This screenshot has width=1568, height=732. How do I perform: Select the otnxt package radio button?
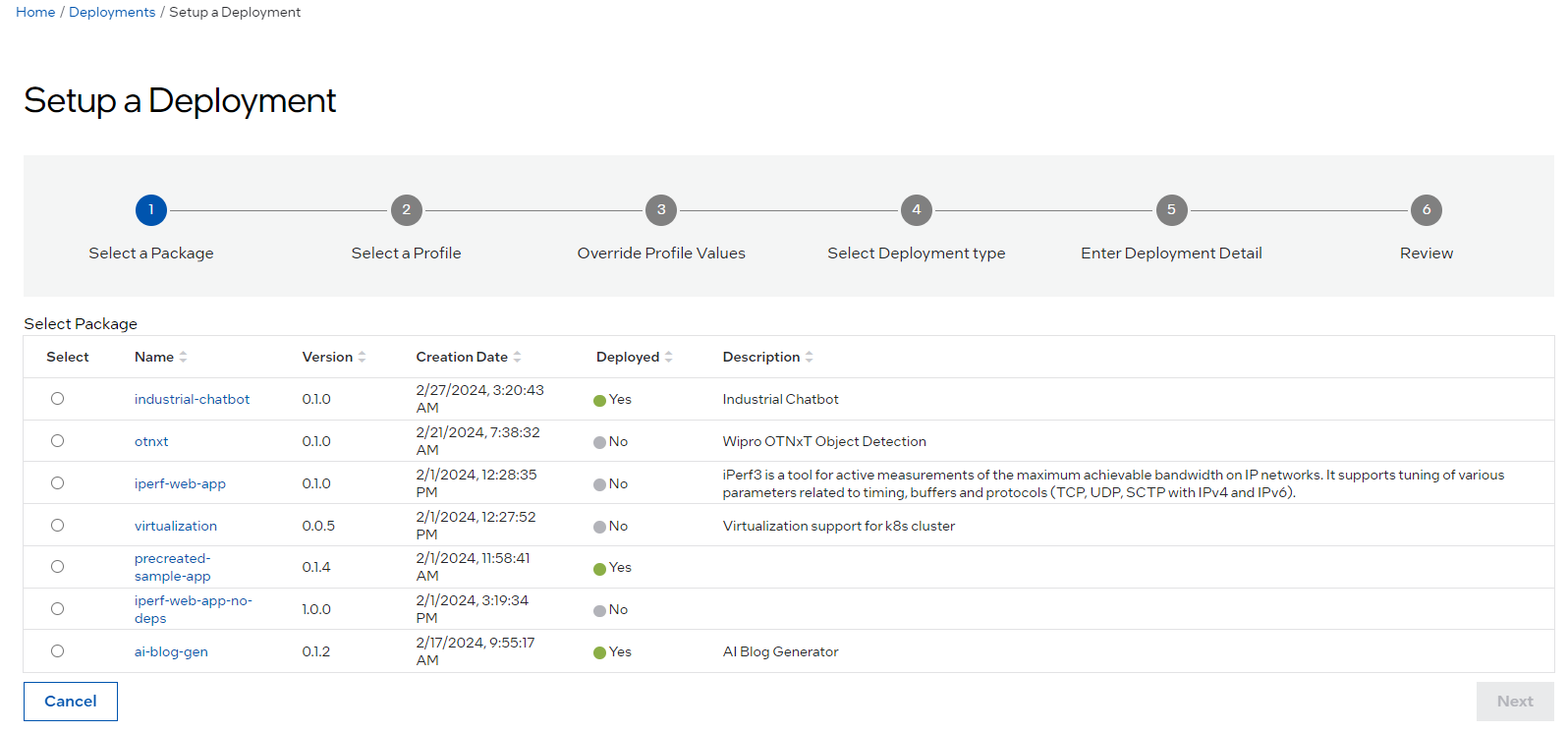pyautogui.click(x=58, y=441)
